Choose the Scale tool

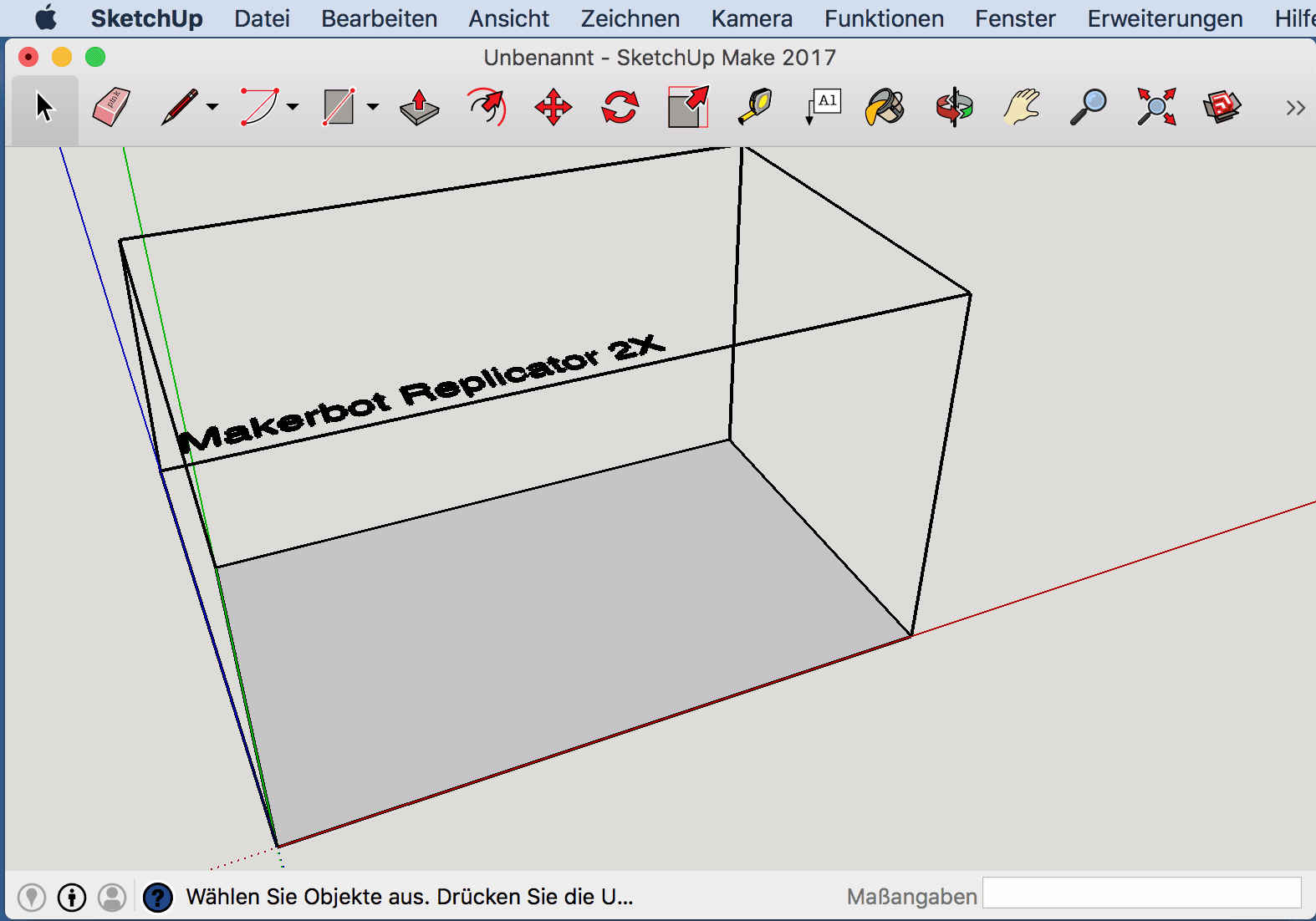tap(688, 107)
